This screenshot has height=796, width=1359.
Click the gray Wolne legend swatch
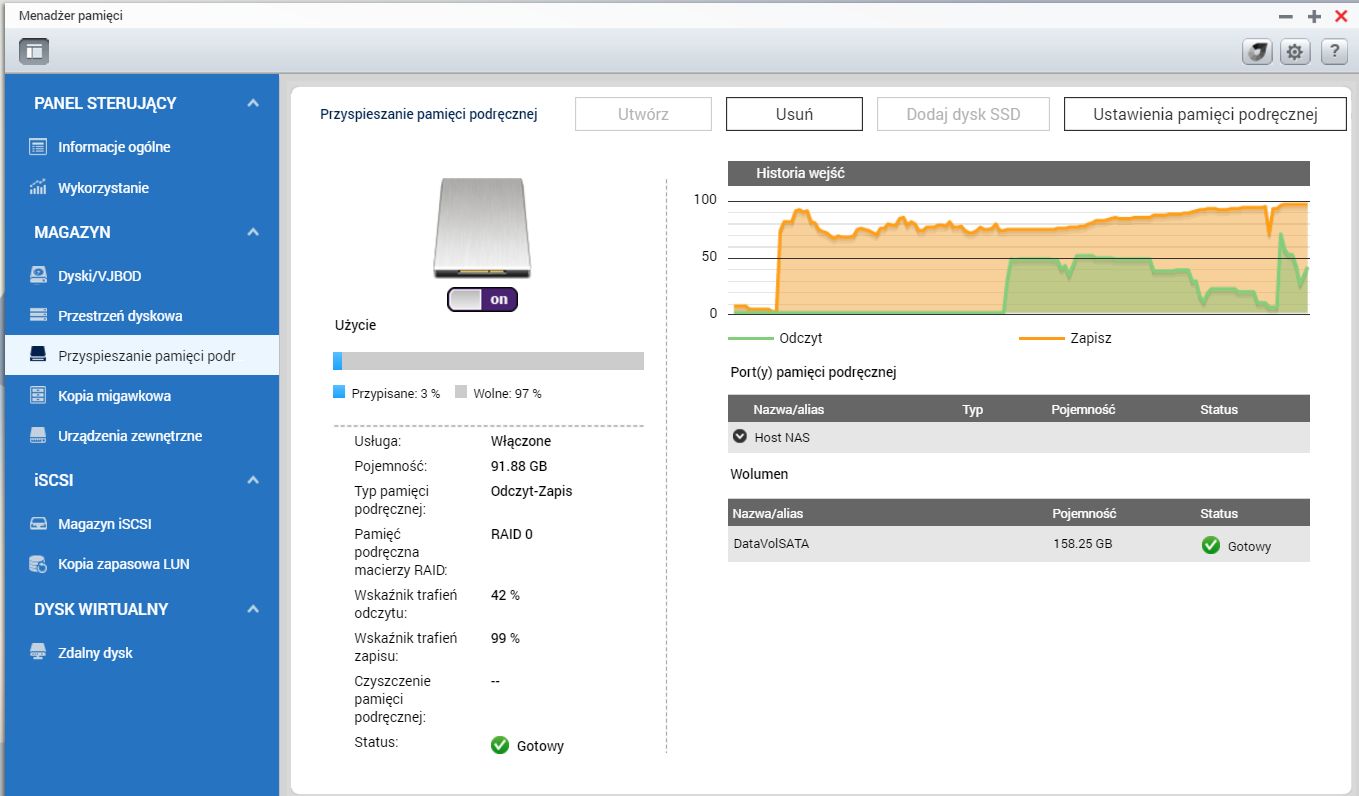tap(461, 392)
